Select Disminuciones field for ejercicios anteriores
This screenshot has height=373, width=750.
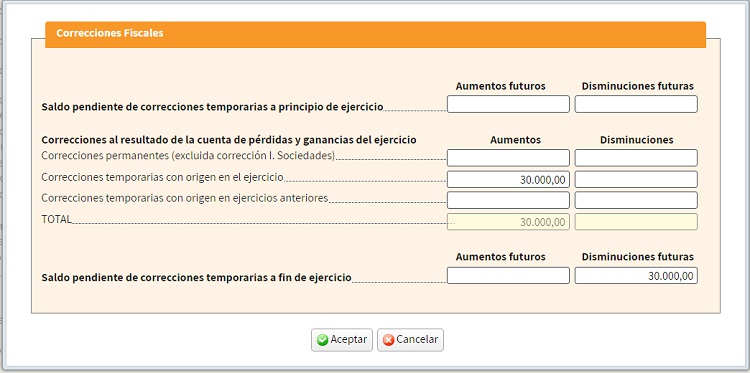pos(636,200)
